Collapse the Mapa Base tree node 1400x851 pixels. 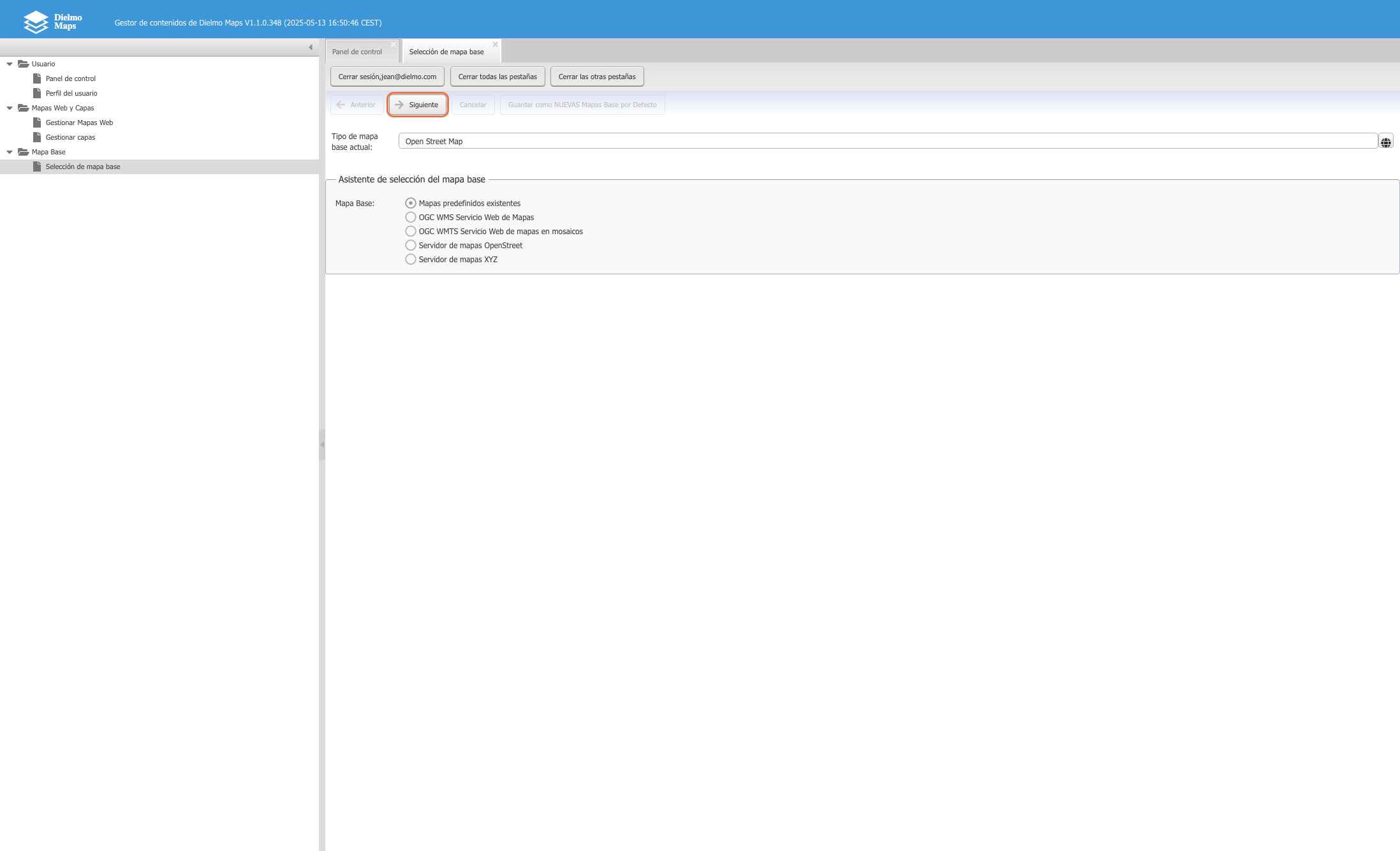click(10, 152)
